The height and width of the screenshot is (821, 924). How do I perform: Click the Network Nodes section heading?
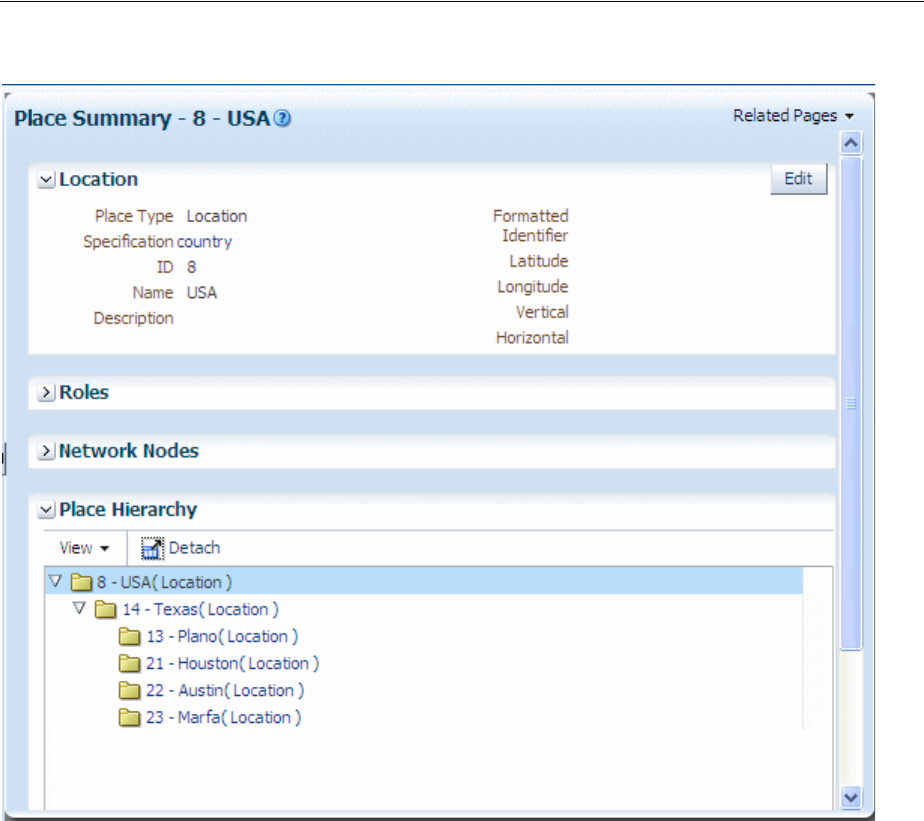pyautogui.click(x=129, y=451)
